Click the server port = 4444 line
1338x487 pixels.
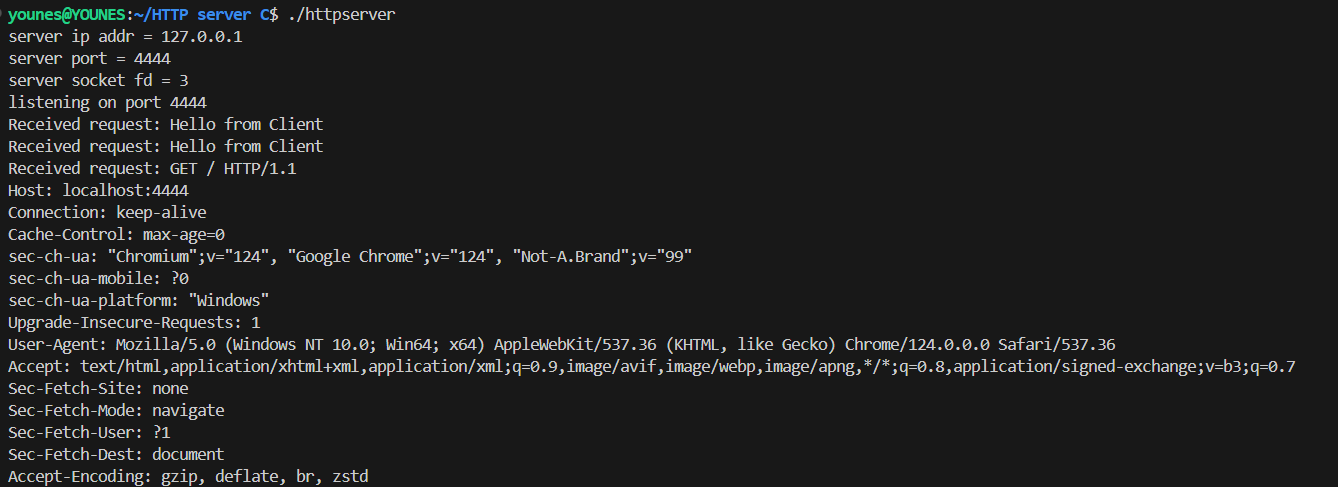tap(89, 58)
